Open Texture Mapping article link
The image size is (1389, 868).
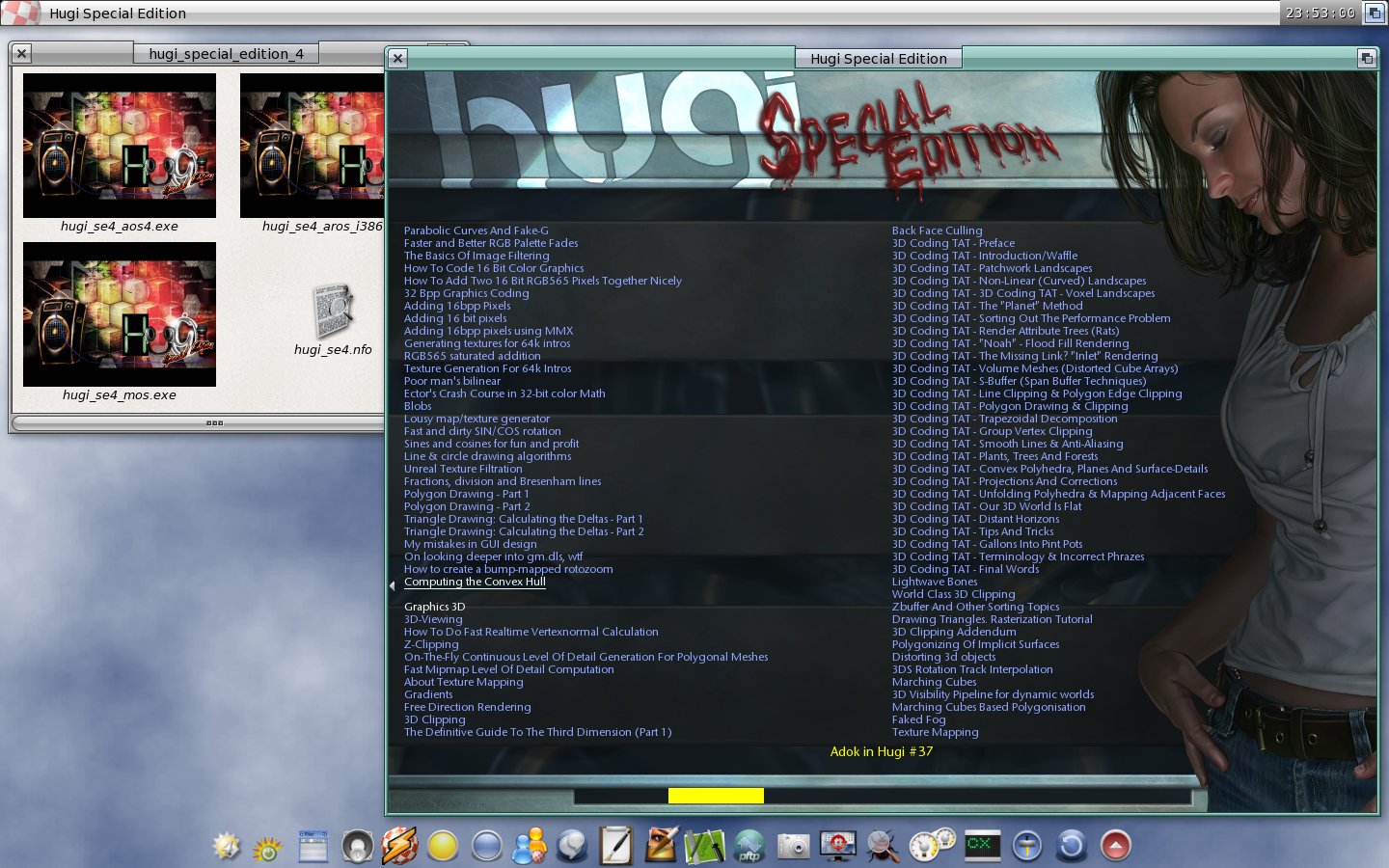pos(936,732)
